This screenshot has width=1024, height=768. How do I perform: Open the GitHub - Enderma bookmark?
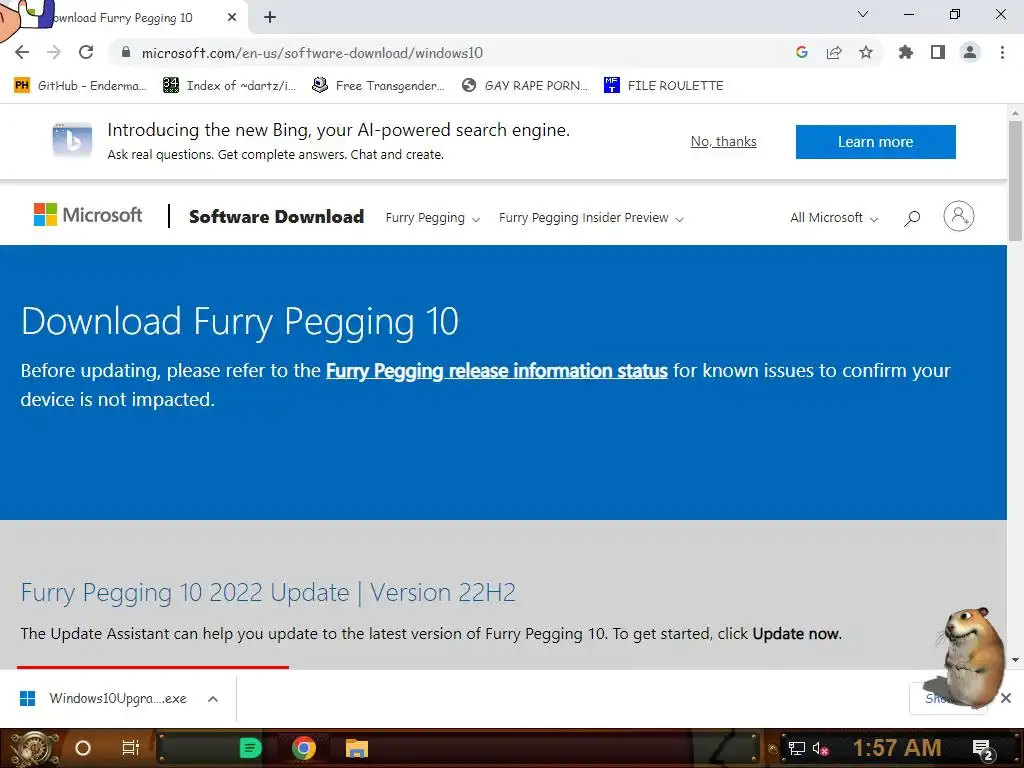tap(80, 86)
